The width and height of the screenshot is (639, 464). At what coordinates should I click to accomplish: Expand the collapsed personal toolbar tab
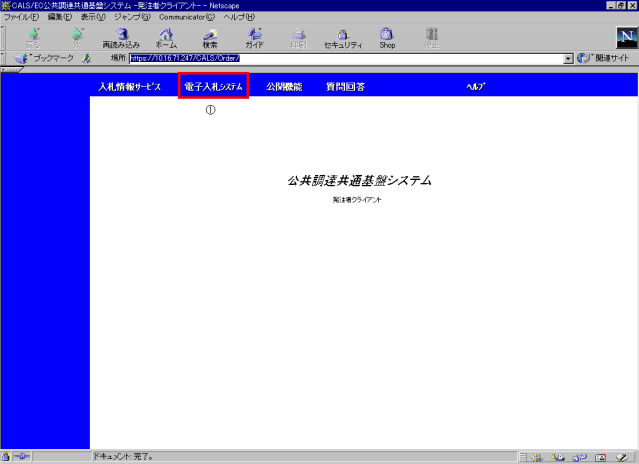pos(11,69)
